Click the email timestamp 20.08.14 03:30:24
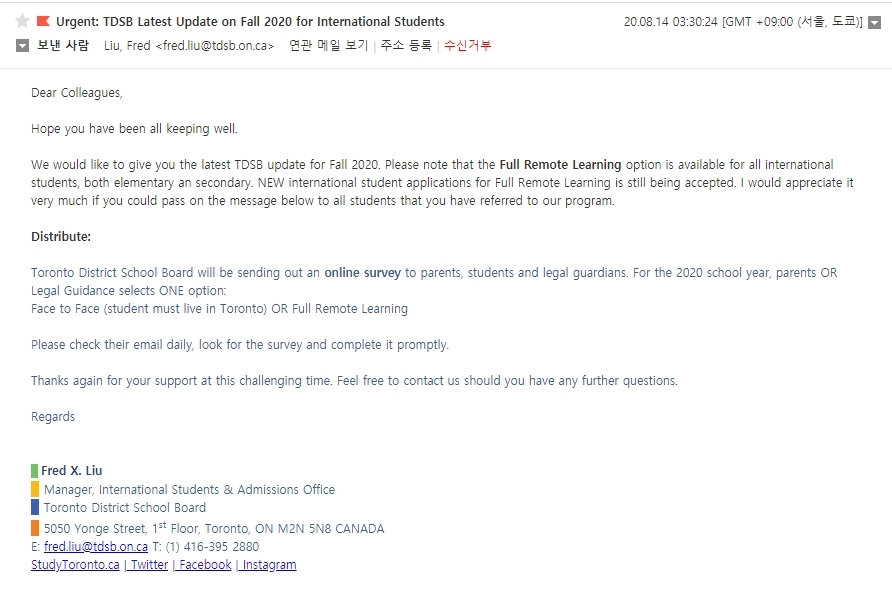Viewport: 892px width, 593px height. [671, 22]
